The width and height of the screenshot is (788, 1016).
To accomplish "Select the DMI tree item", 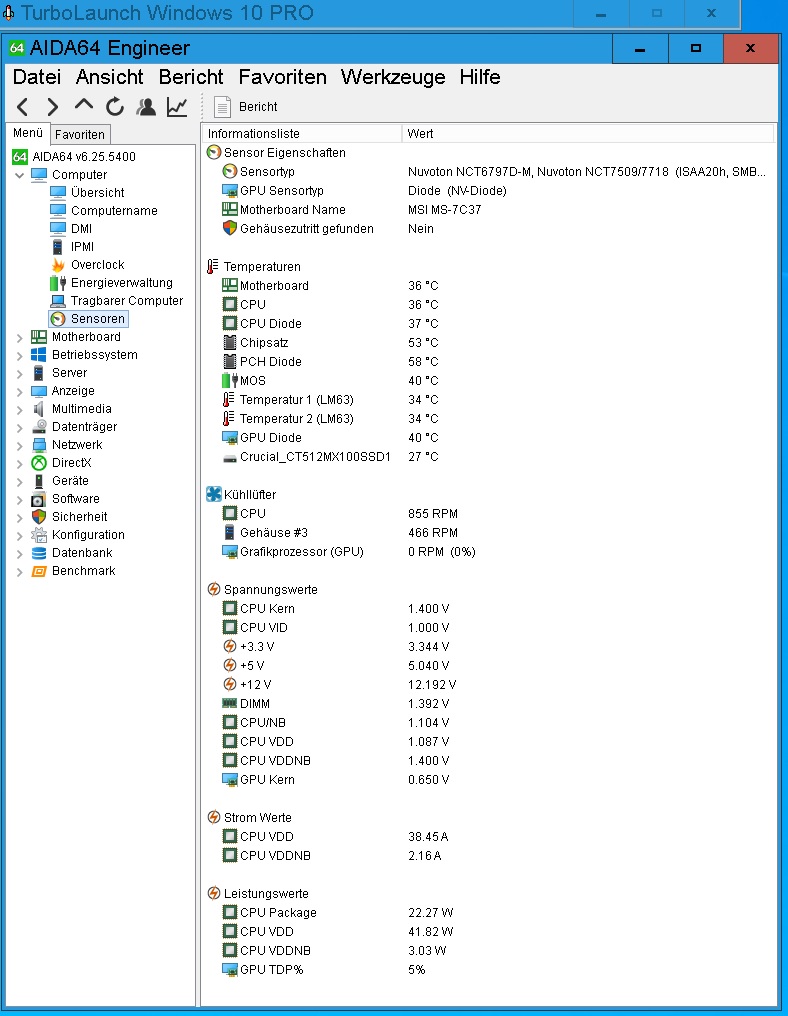I will (71, 229).
